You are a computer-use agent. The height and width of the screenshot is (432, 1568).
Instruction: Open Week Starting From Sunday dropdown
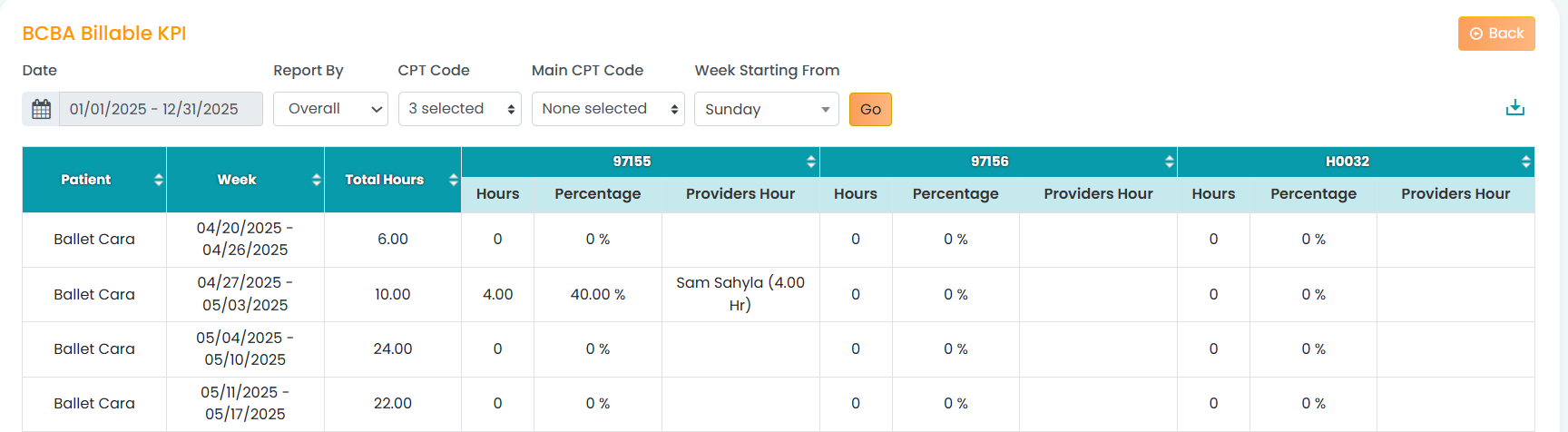coord(766,109)
